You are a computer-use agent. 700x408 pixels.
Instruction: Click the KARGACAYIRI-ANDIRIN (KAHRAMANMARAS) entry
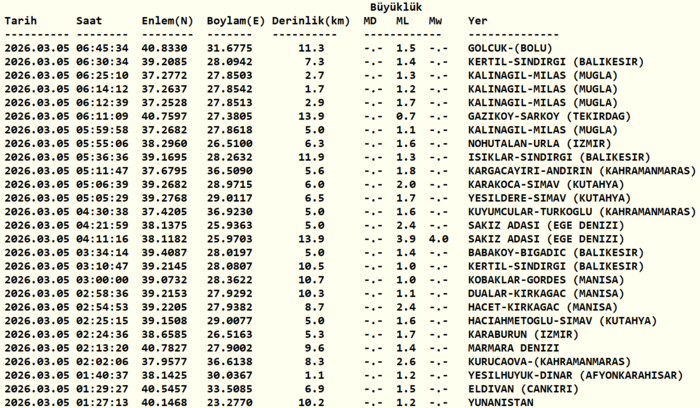[x=571, y=171]
